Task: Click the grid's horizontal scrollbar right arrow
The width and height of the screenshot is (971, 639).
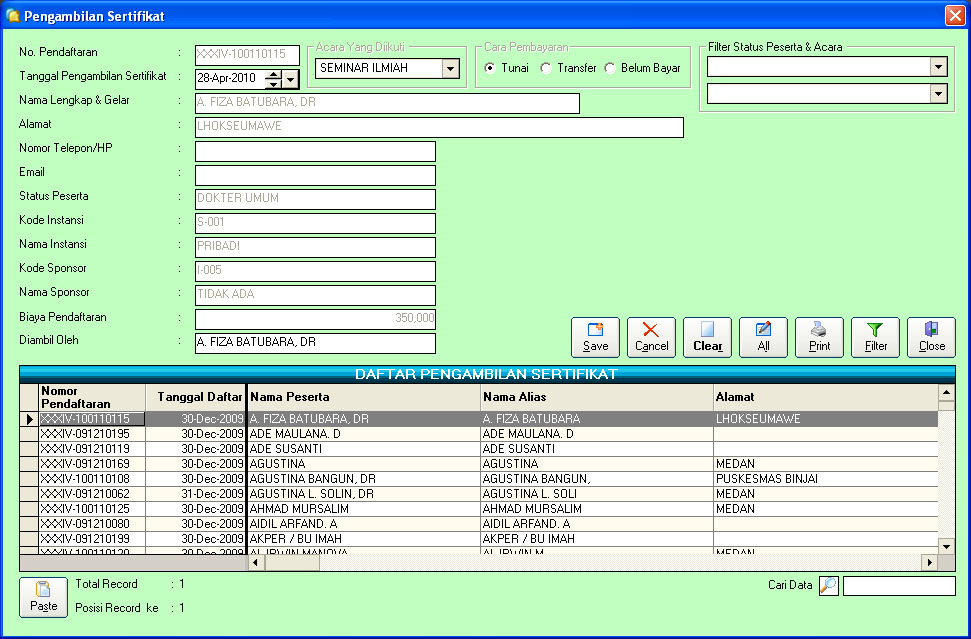Action: (929, 563)
